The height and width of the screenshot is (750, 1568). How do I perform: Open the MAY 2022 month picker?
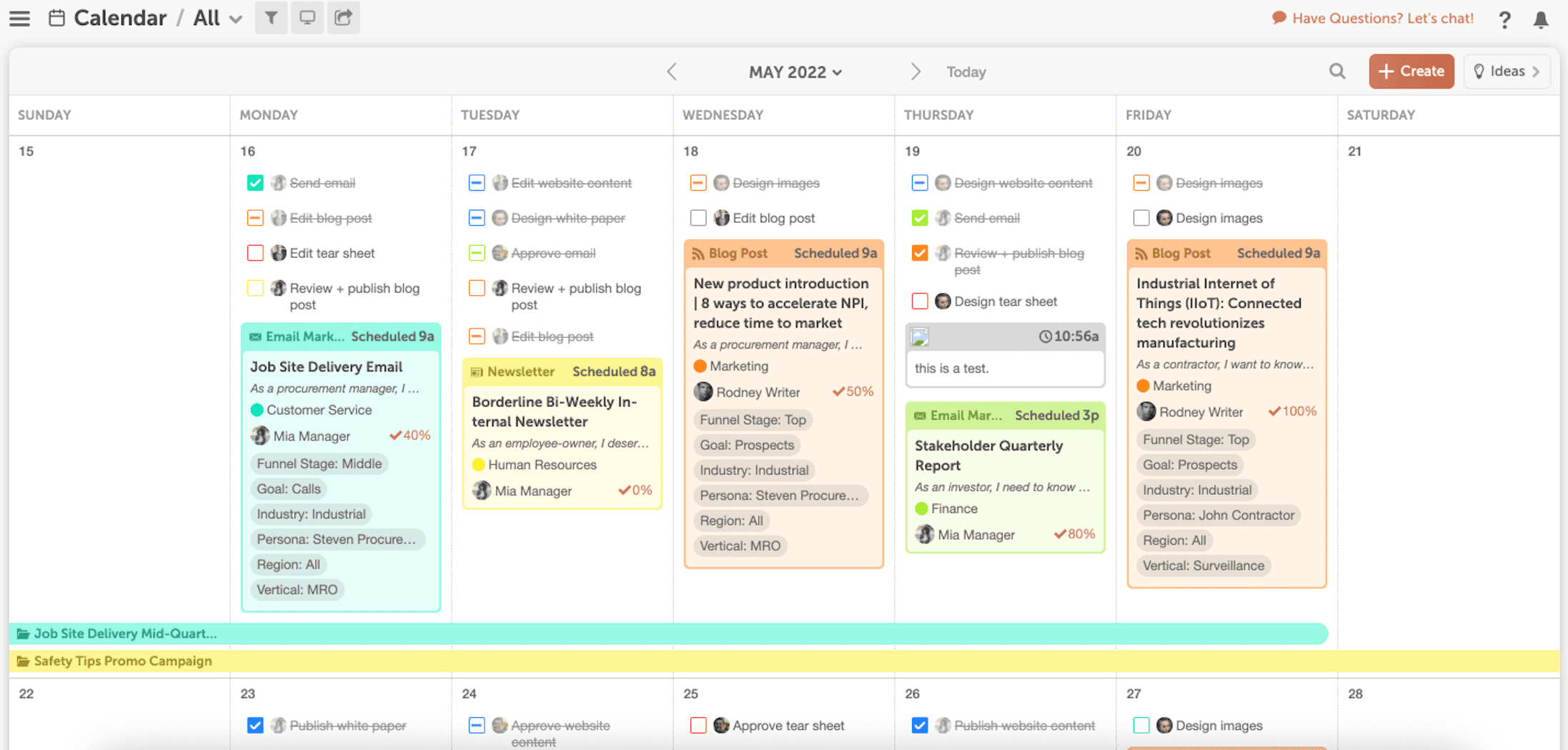pyautogui.click(x=795, y=72)
